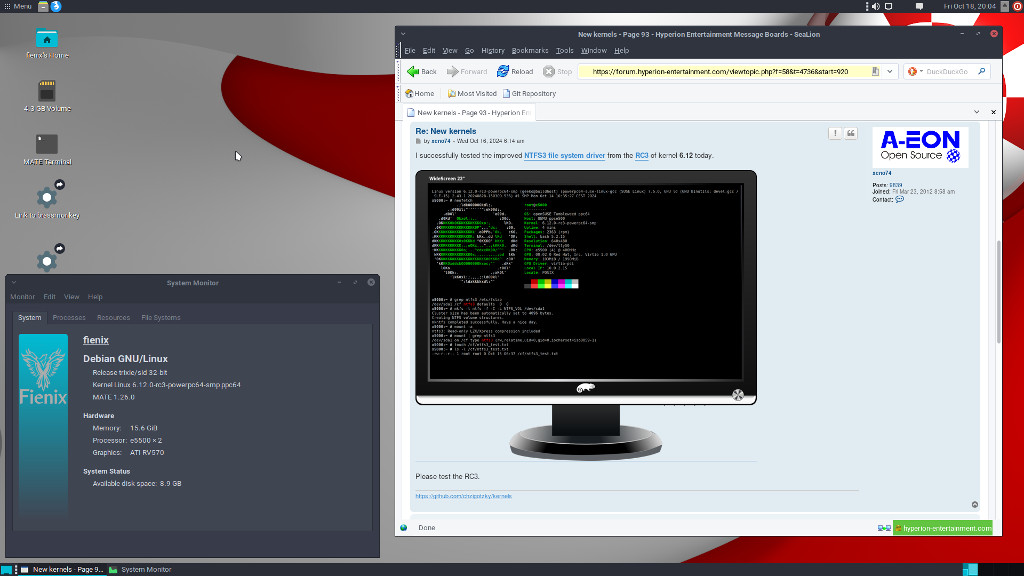The height and width of the screenshot is (576, 1024).
Task: Open the Git Repository bookmark
Action: pos(529,93)
